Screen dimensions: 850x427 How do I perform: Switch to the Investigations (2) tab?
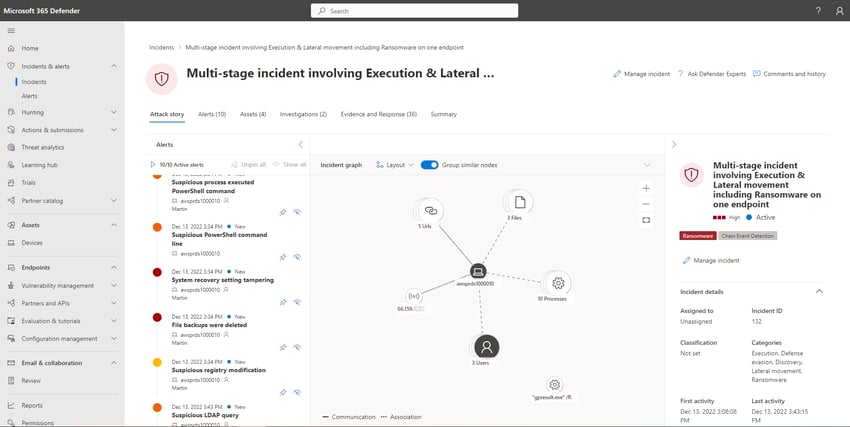point(303,114)
